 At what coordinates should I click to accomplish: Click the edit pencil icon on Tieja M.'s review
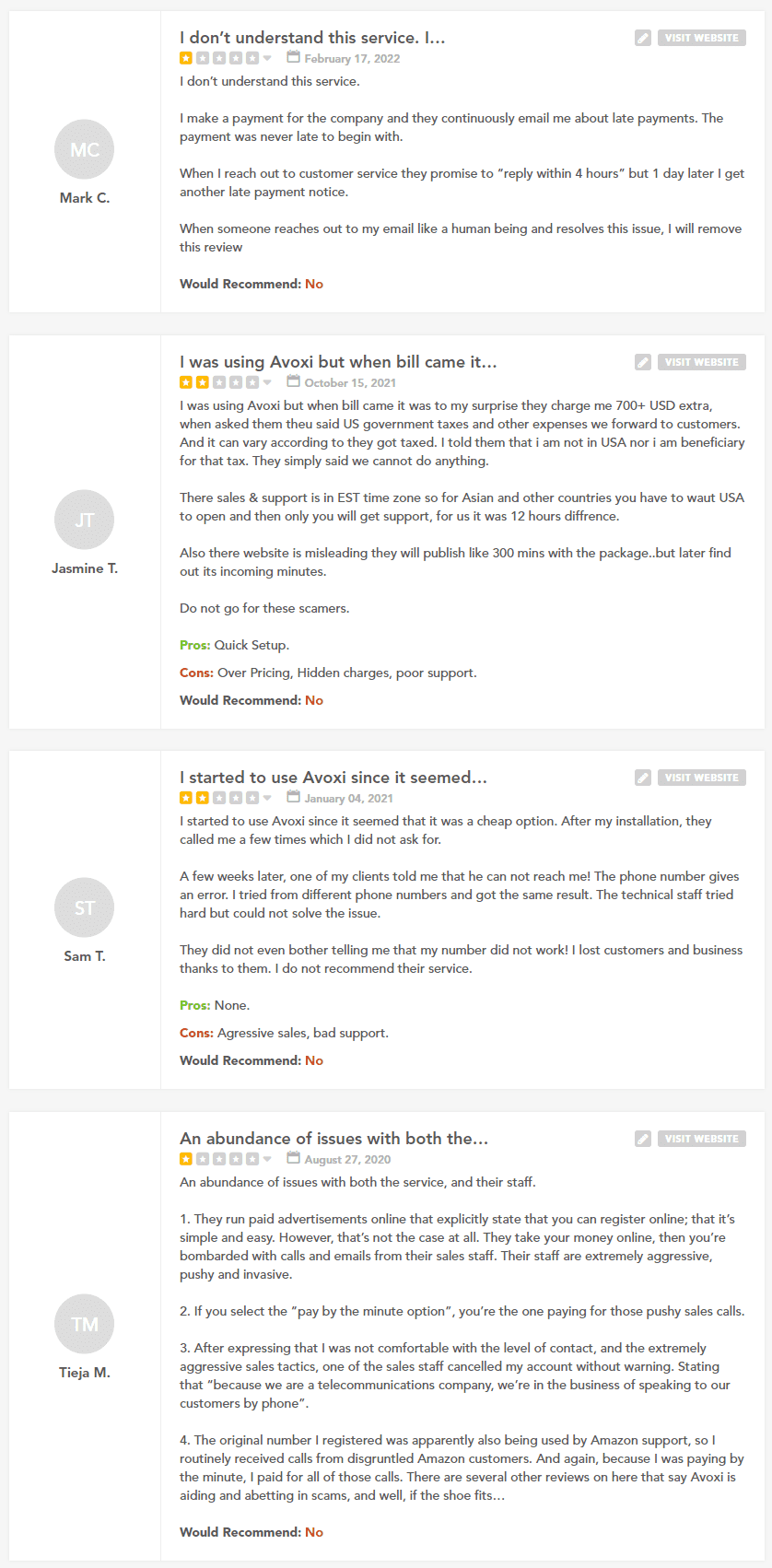click(643, 1139)
